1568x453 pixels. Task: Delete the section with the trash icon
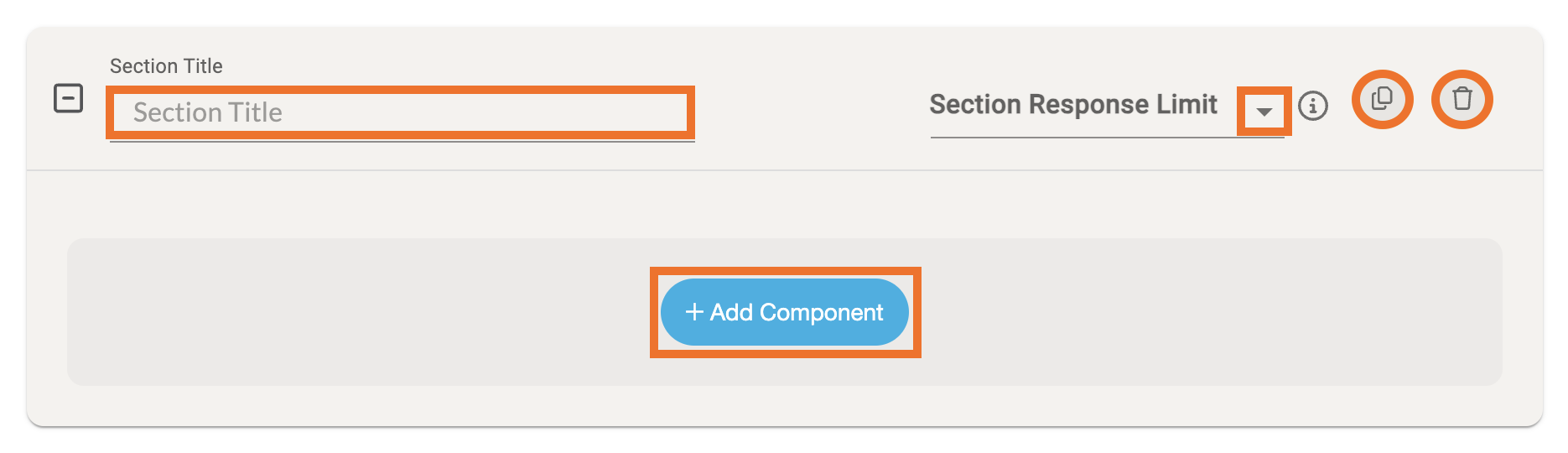(x=1462, y=99)
